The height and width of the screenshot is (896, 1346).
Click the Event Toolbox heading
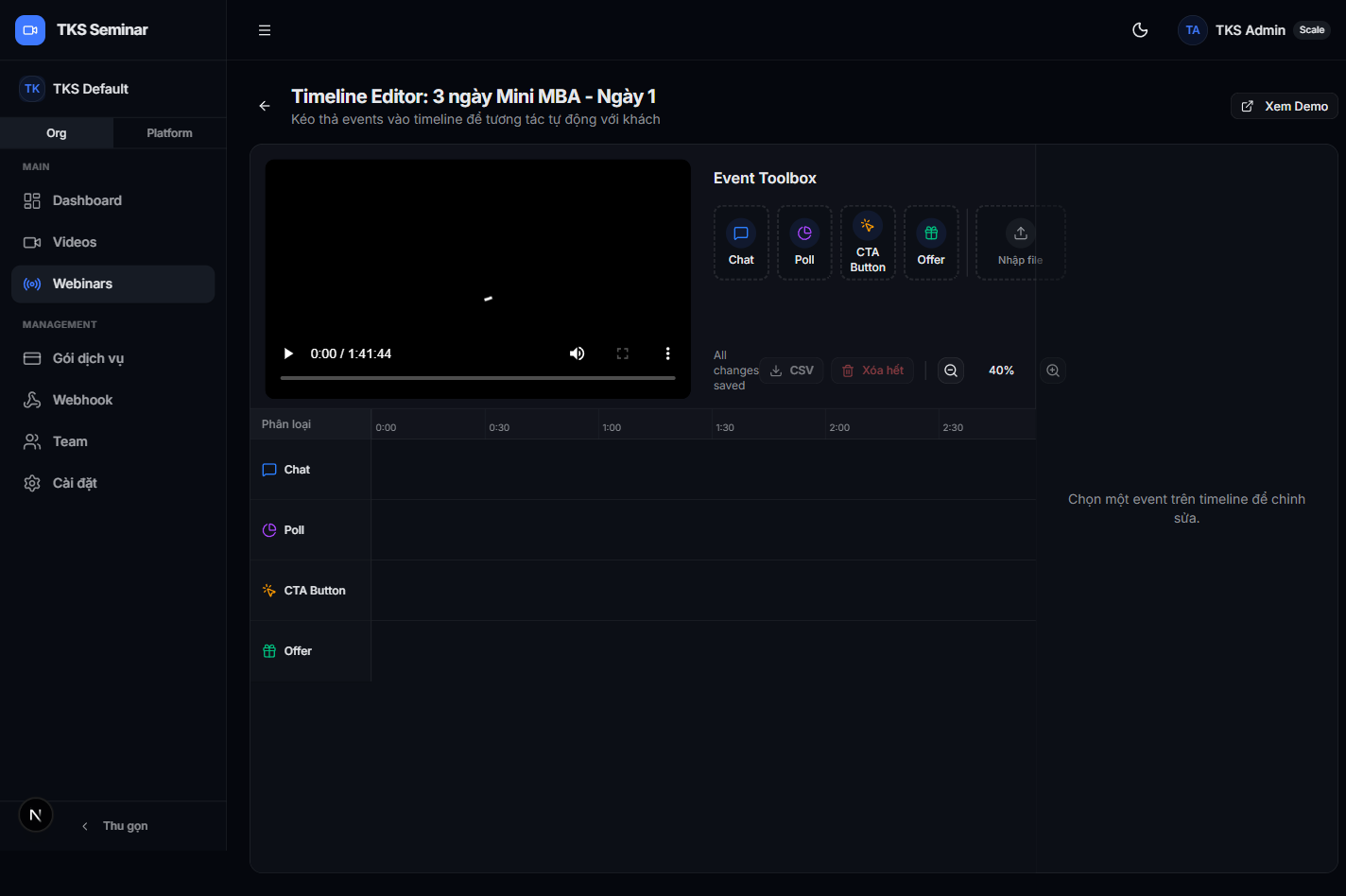point(765,178)
